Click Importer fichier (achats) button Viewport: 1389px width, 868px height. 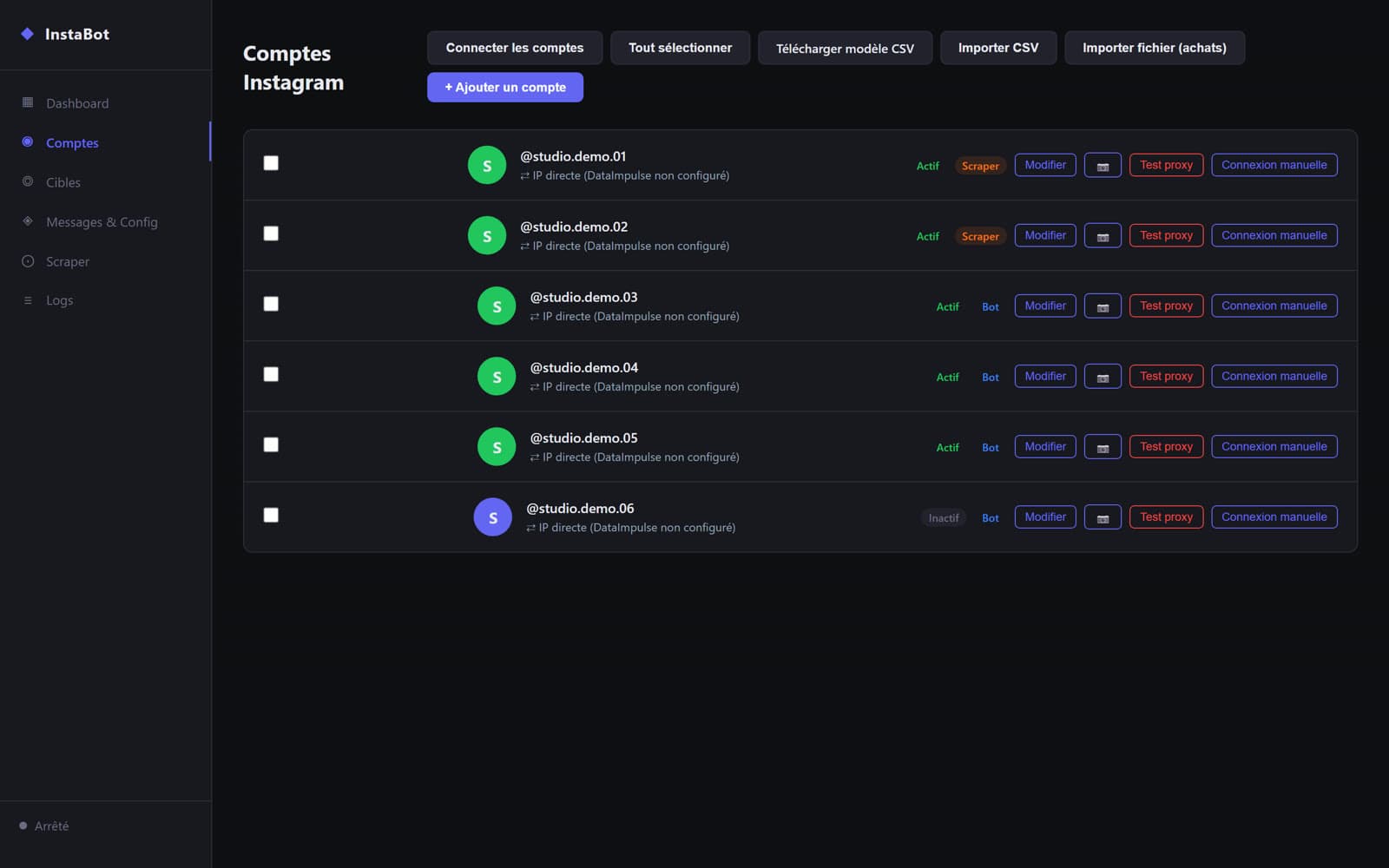pos(1155,48)
